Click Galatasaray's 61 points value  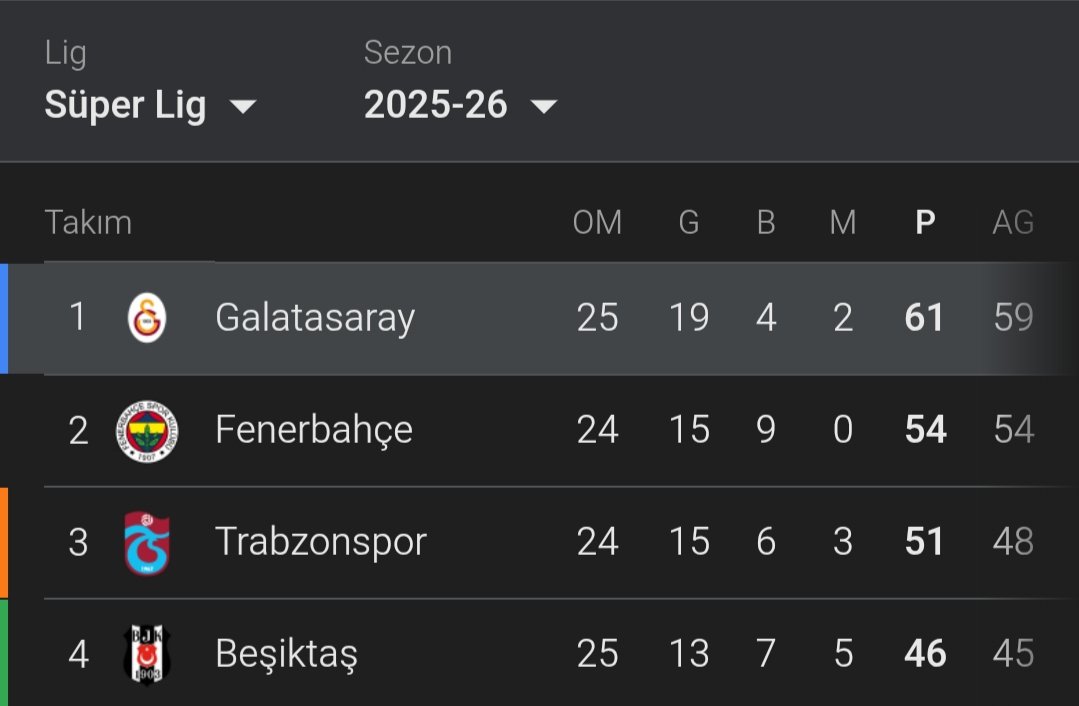tap(923, 318)
